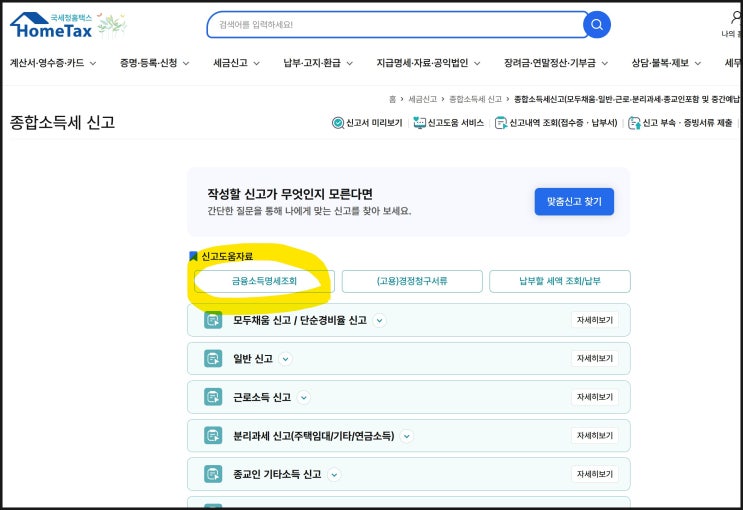Click the document icon beside 종교인 기타소득 신고
Image resolution: width=743 pixels, height=510 pixels.
(213, 474)
